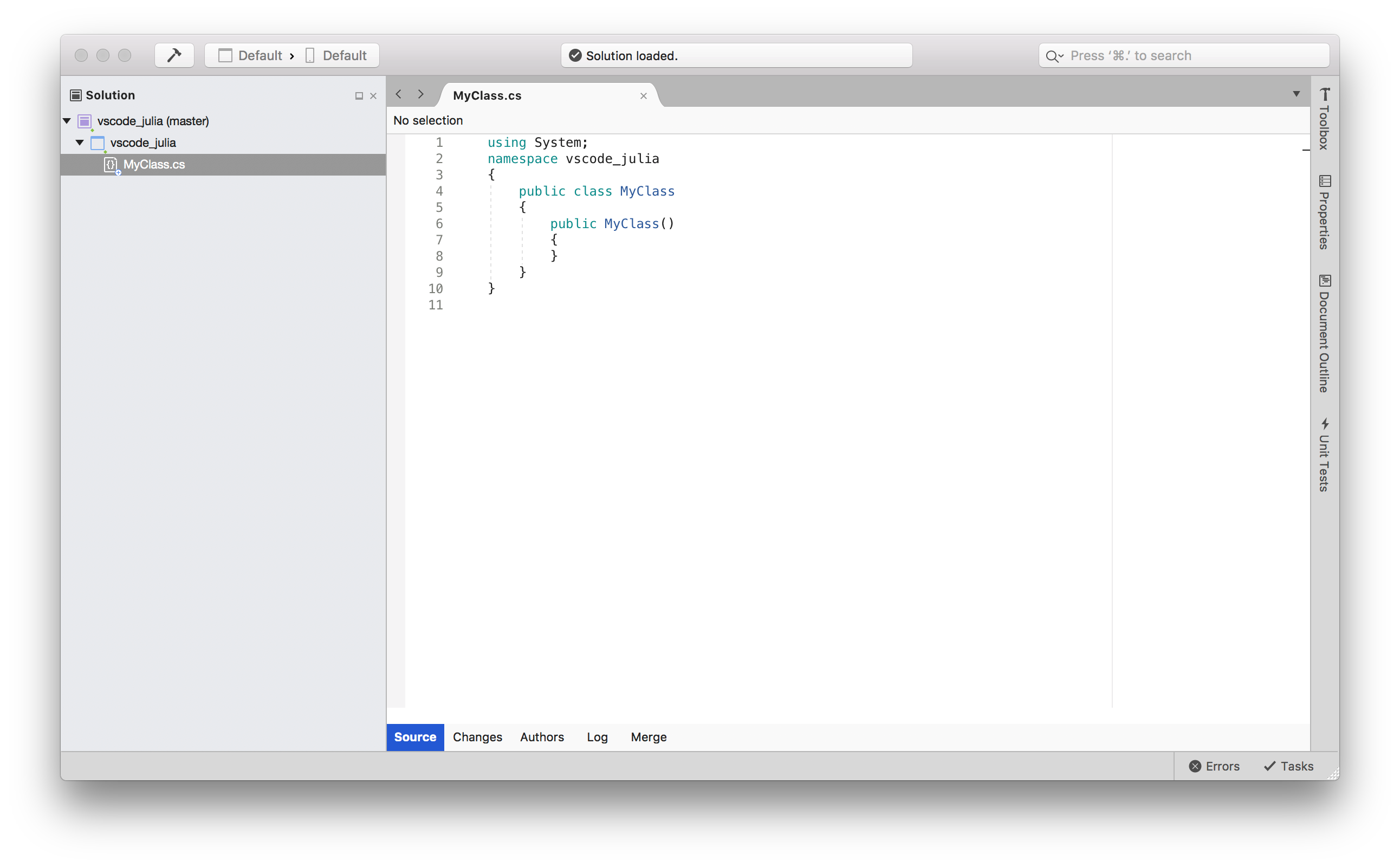Open the Errors pad
The width and height of the screenshot is (1400, 867).
[1214, 766]
